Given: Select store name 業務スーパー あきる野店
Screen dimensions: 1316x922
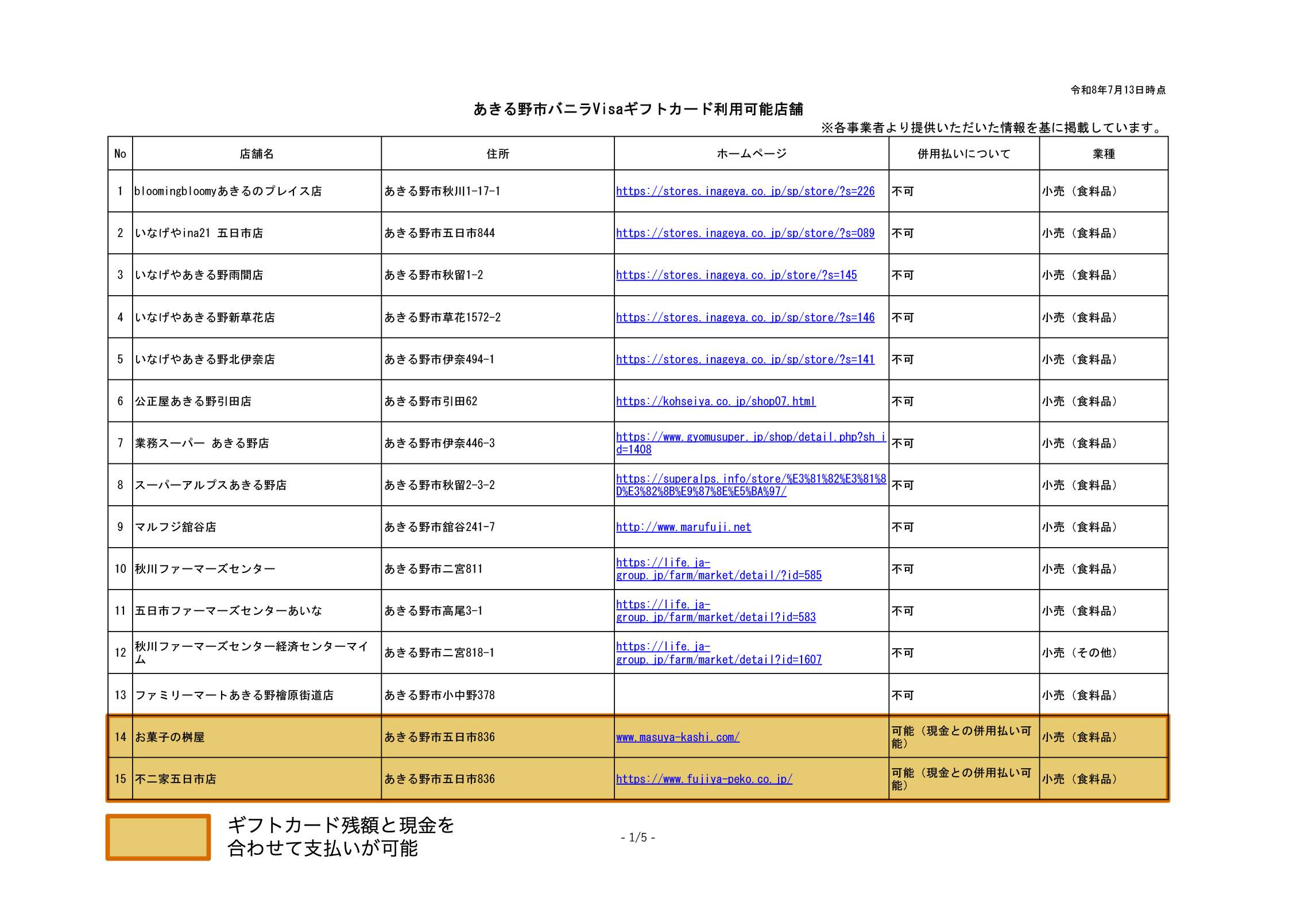Looking at the screenshot, I should tap(202, 443).
